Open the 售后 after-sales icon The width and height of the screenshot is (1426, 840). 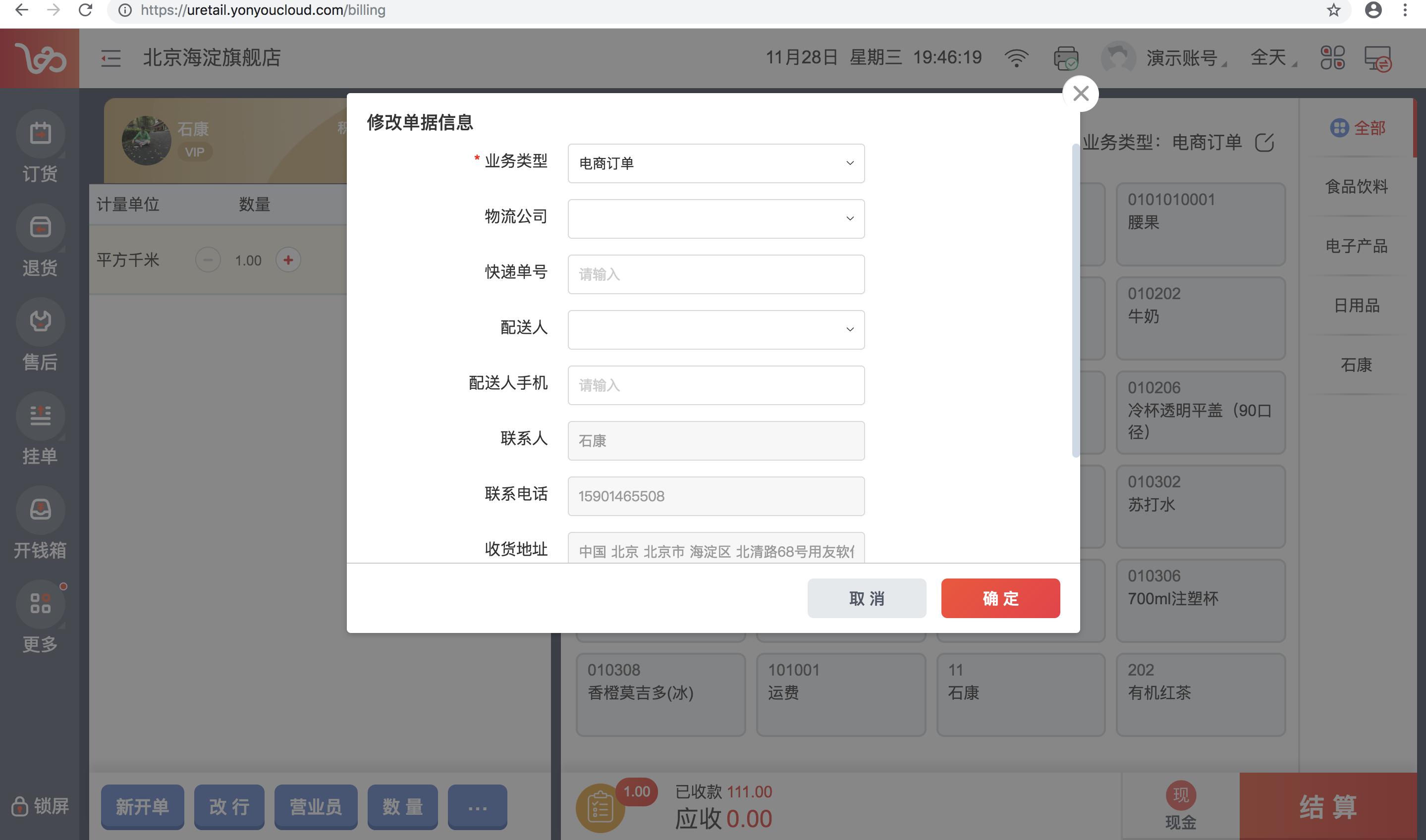[40, 322]
